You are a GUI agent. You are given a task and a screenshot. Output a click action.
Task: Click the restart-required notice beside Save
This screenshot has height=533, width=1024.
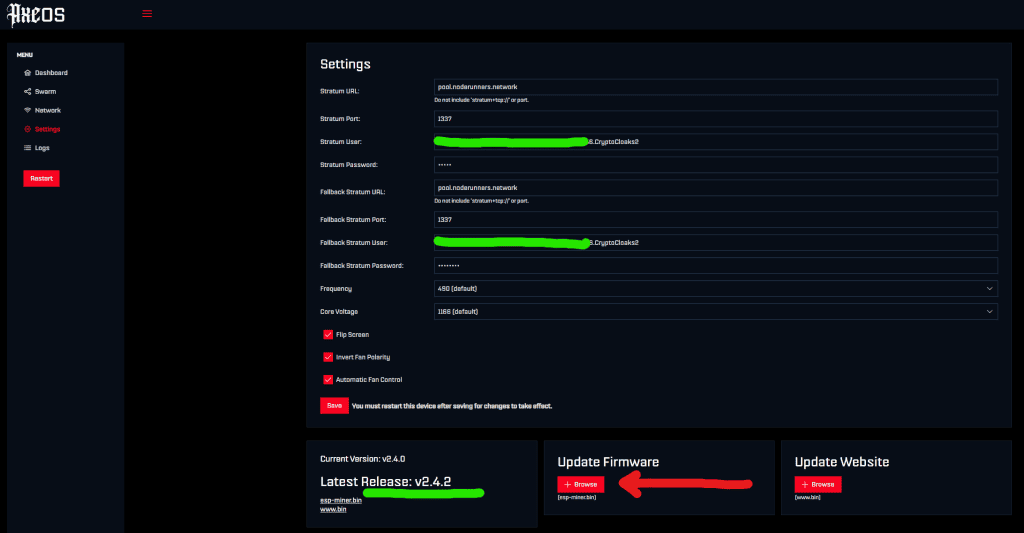click(452, 406)
